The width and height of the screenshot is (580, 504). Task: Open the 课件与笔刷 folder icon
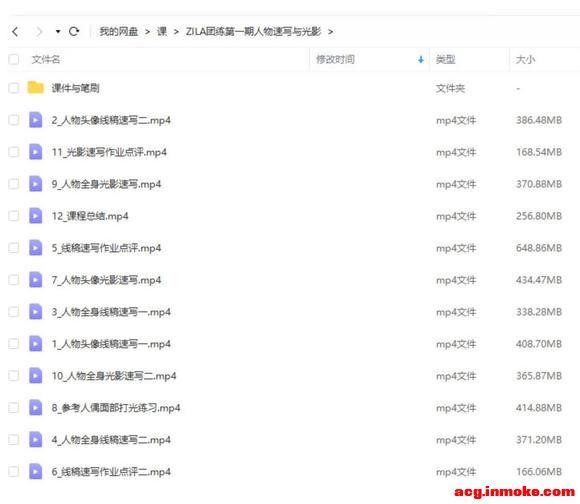36,88
